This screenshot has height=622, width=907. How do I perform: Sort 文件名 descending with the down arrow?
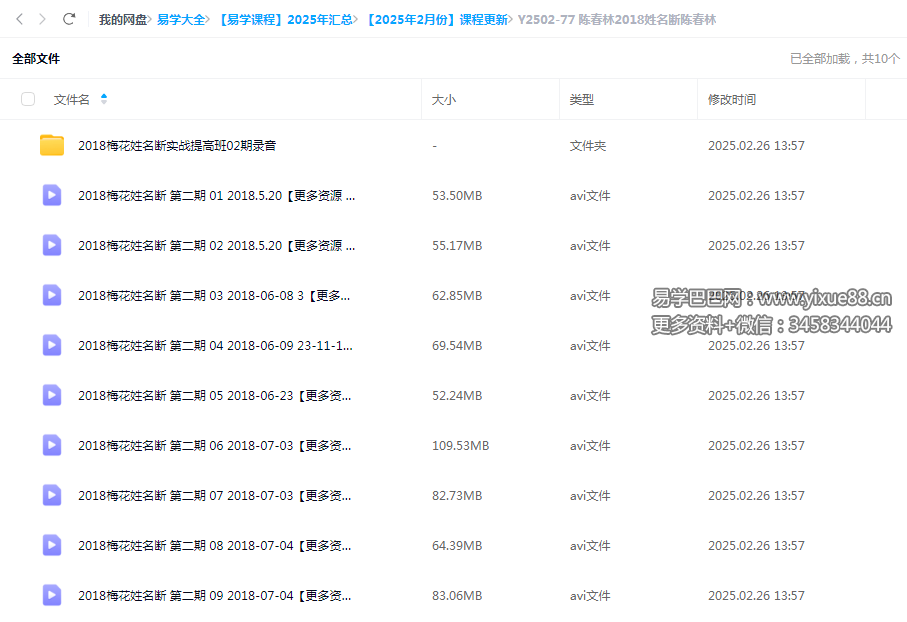tap(105, 103)
